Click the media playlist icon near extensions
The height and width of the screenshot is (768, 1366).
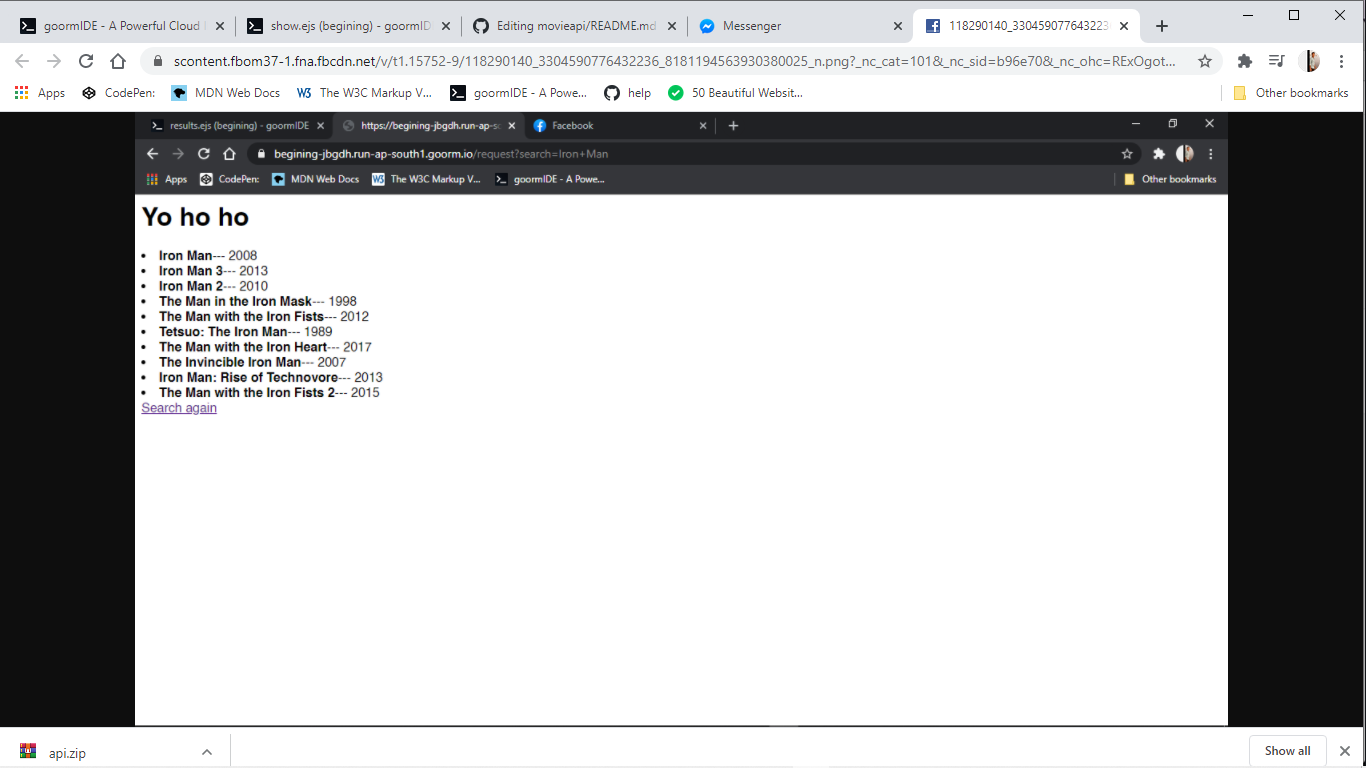1277,61
